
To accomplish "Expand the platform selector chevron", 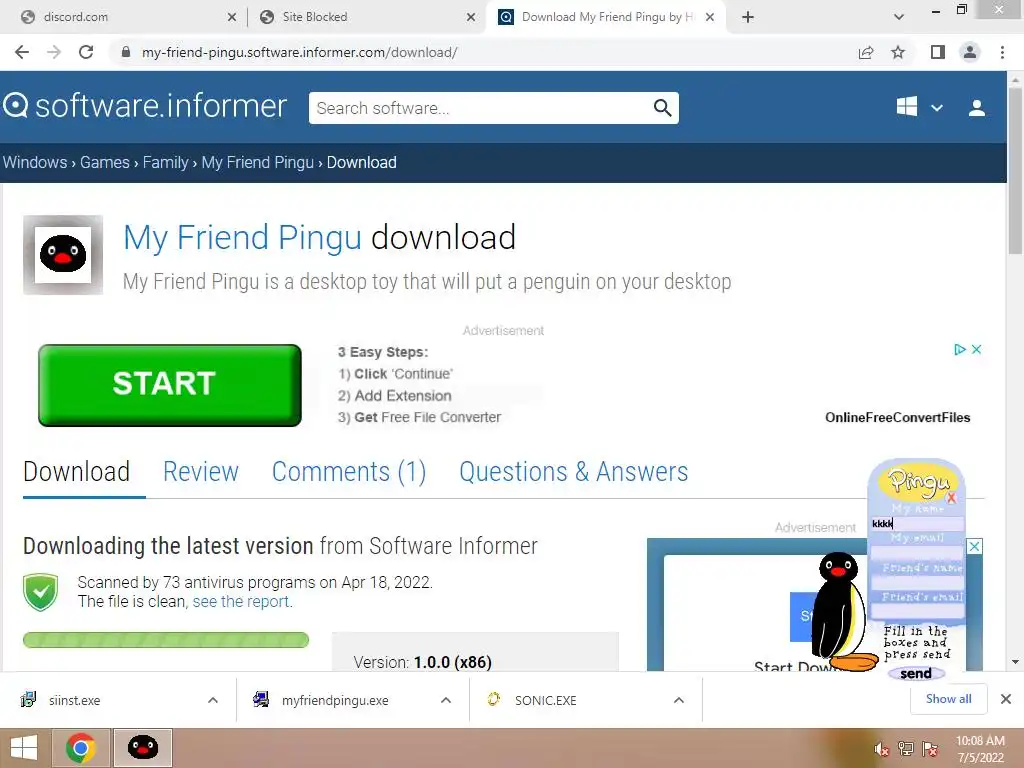I will 936,108.
